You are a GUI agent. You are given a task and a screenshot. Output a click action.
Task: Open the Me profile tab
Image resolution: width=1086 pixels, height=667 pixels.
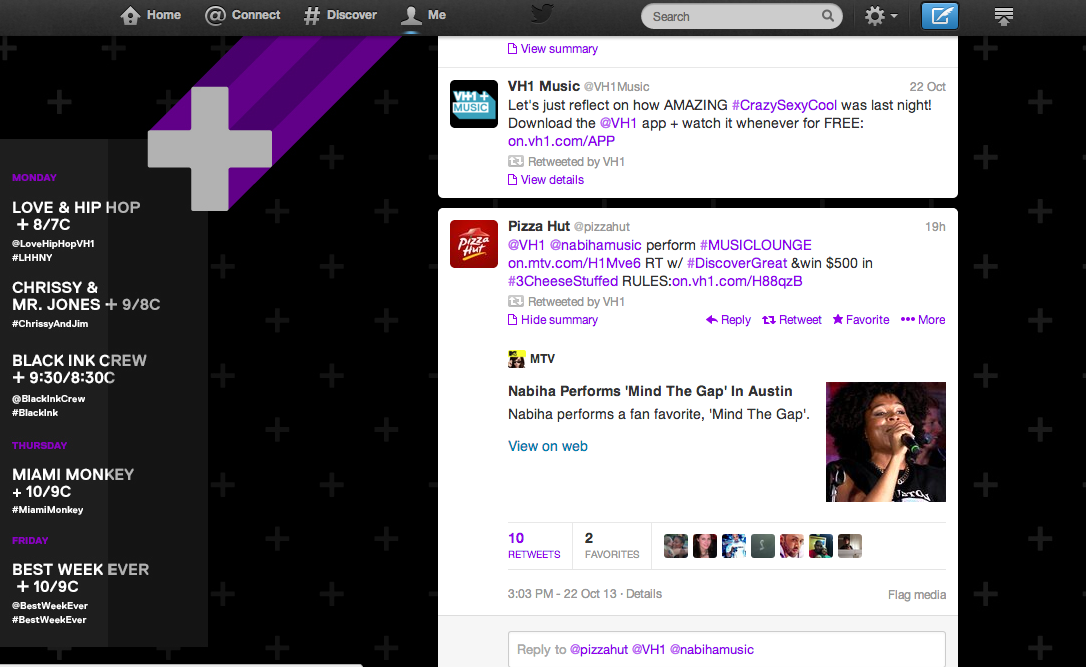423,15
